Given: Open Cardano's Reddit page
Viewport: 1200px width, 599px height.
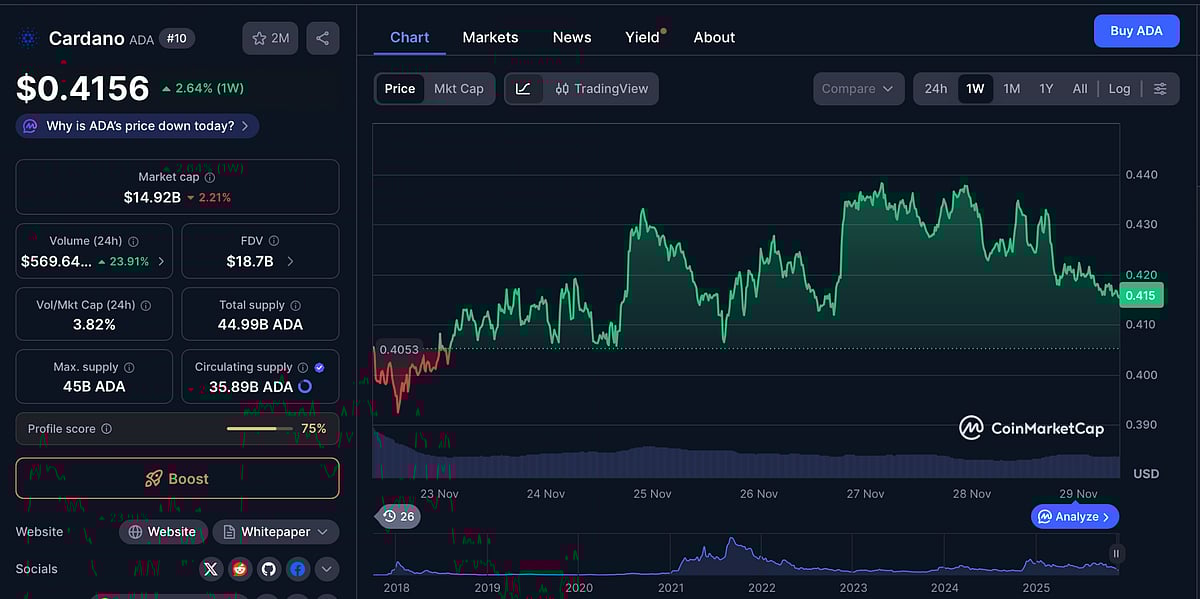Looking at the screenshot, I should (x=240, y=568).
